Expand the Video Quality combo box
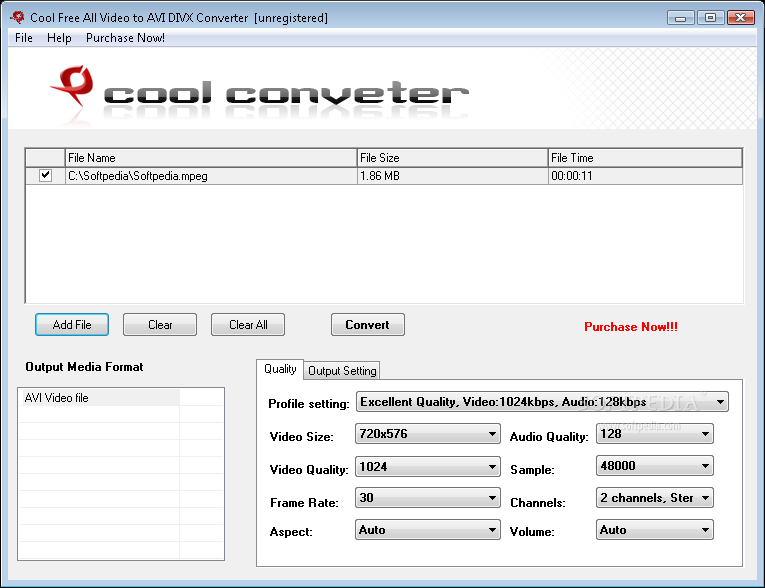Screen dimensions: 765x588 pos(427,467)
